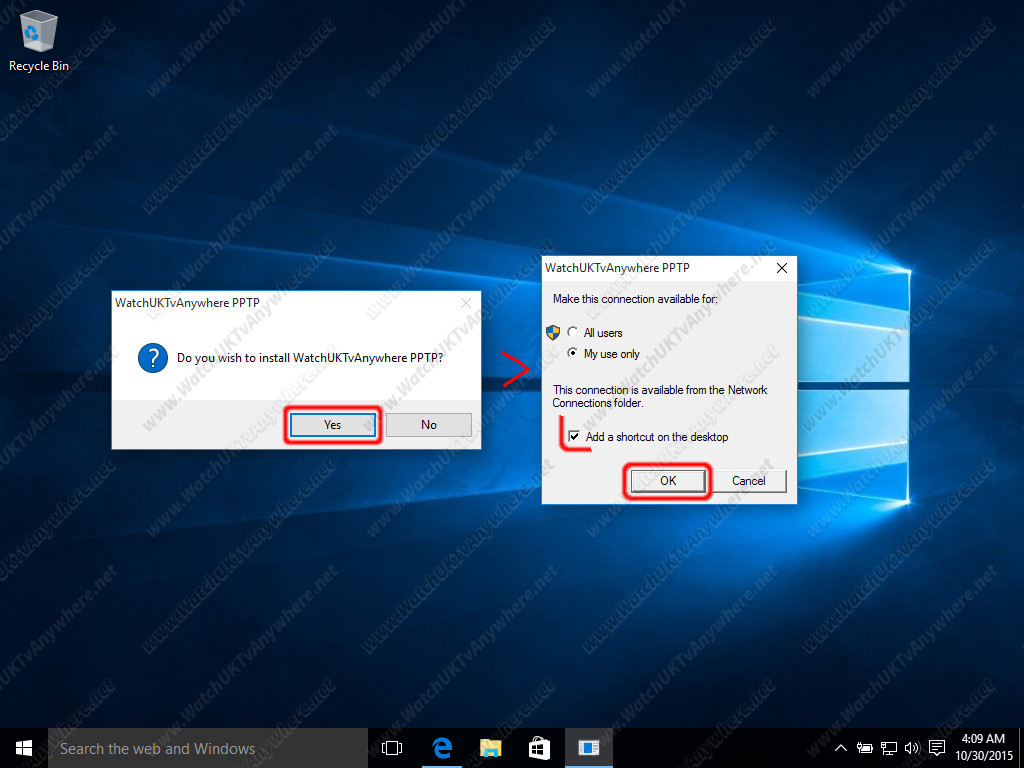The height and width of the screenshot is (768, 1024).
Task: Cancel the connection availability dialog
Action: [748, 481]
